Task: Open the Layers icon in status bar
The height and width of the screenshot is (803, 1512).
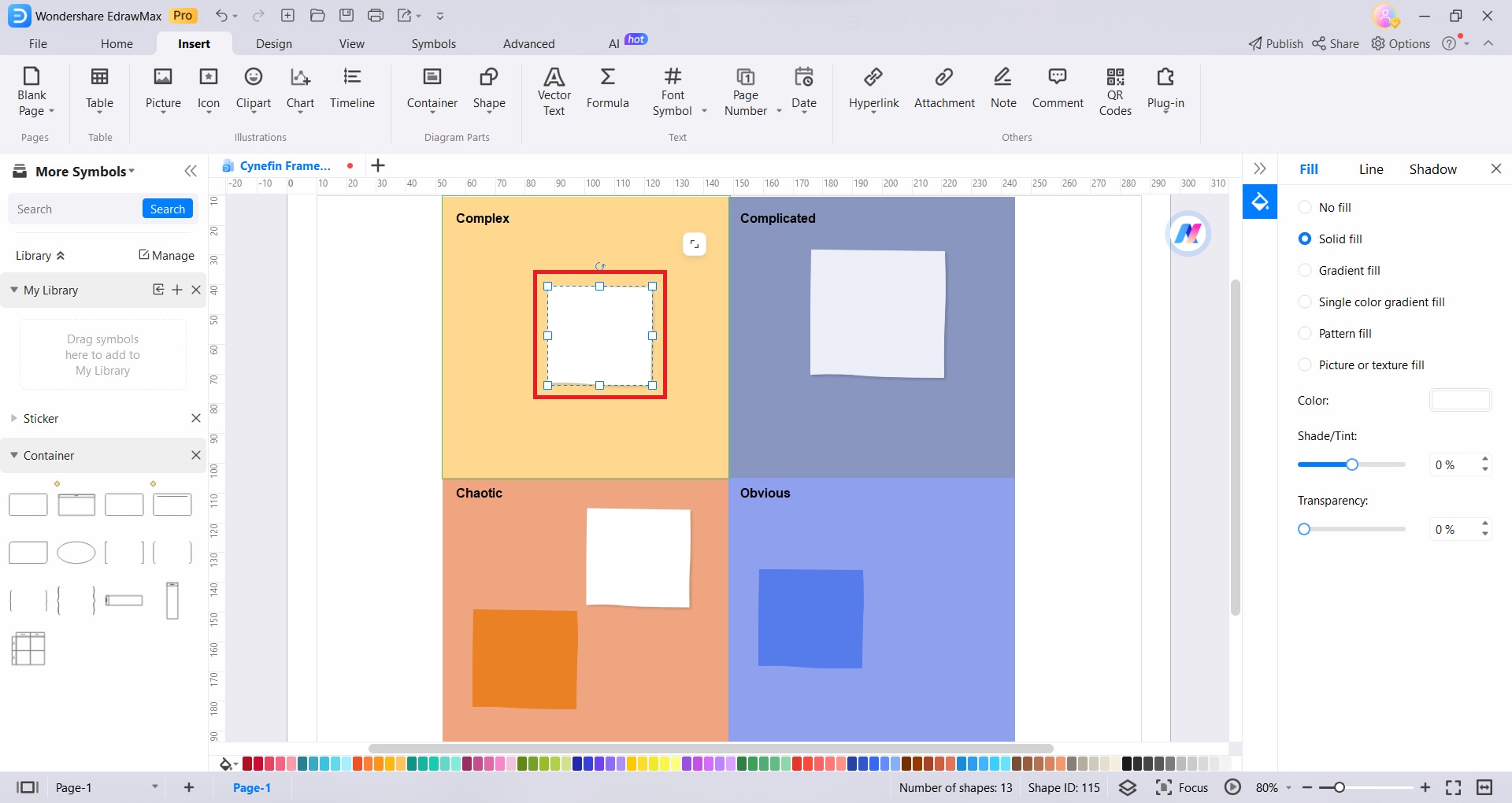Action: point(1128,787)
